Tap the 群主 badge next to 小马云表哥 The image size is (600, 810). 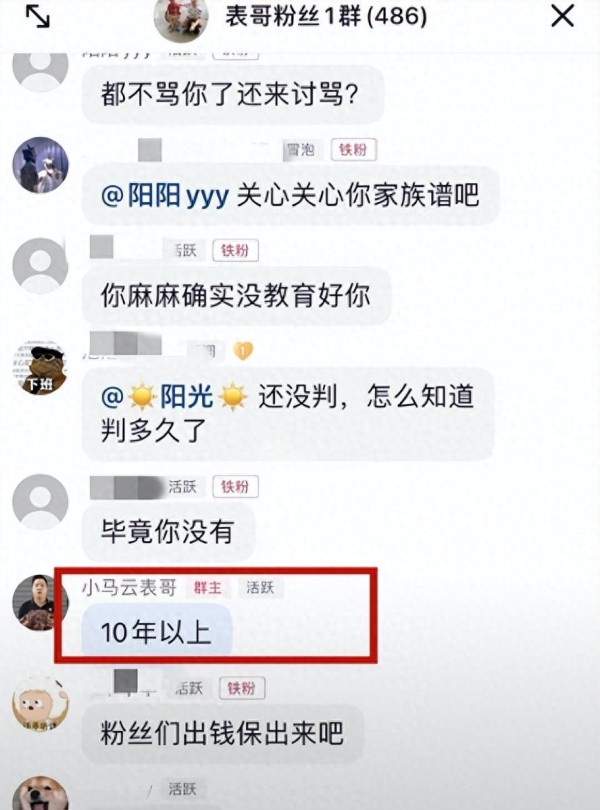click(x=207, y=588)
